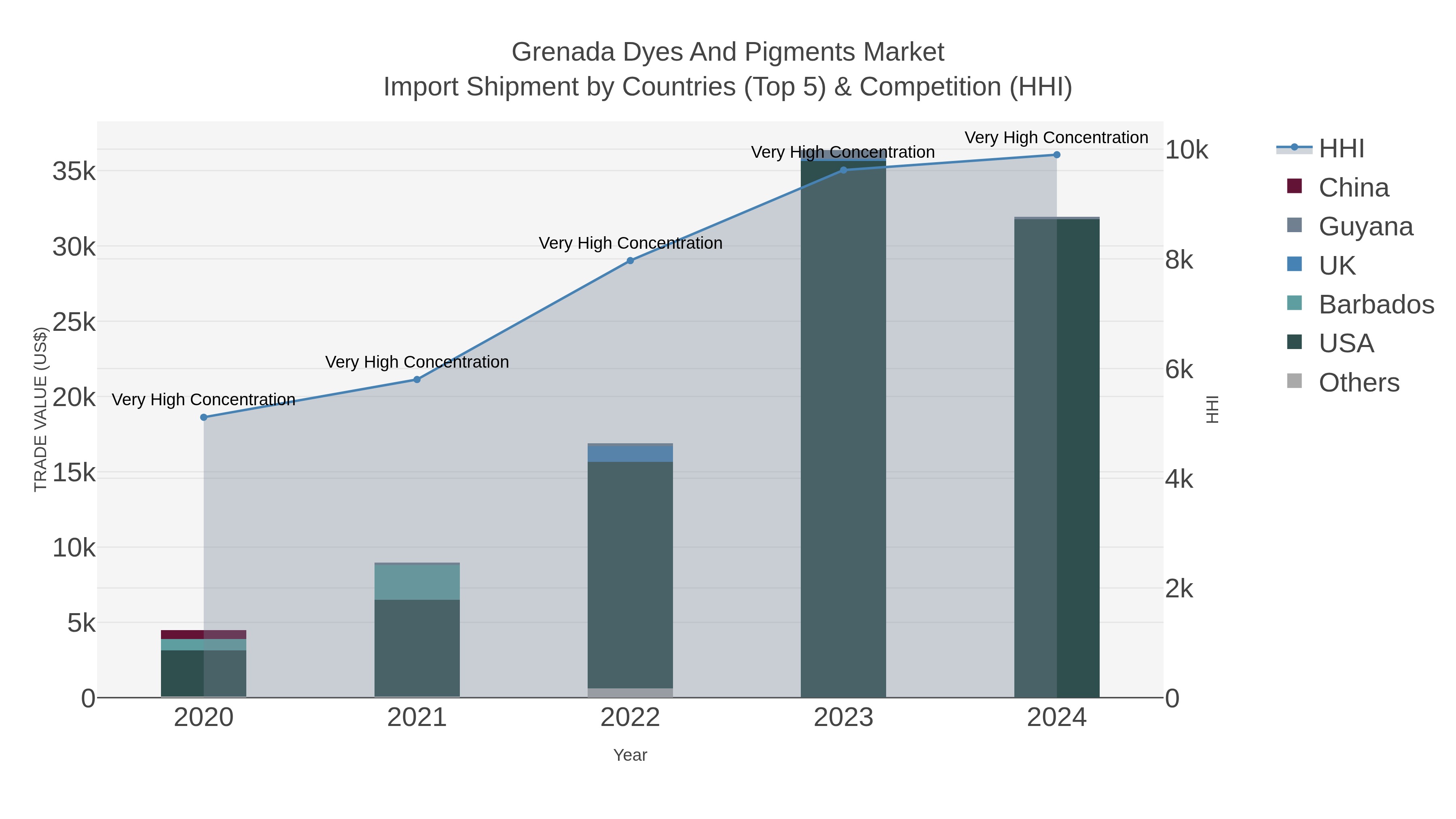Toggle the Guyana legend entry
The image size is (1456, 819).
(1350, 226)
